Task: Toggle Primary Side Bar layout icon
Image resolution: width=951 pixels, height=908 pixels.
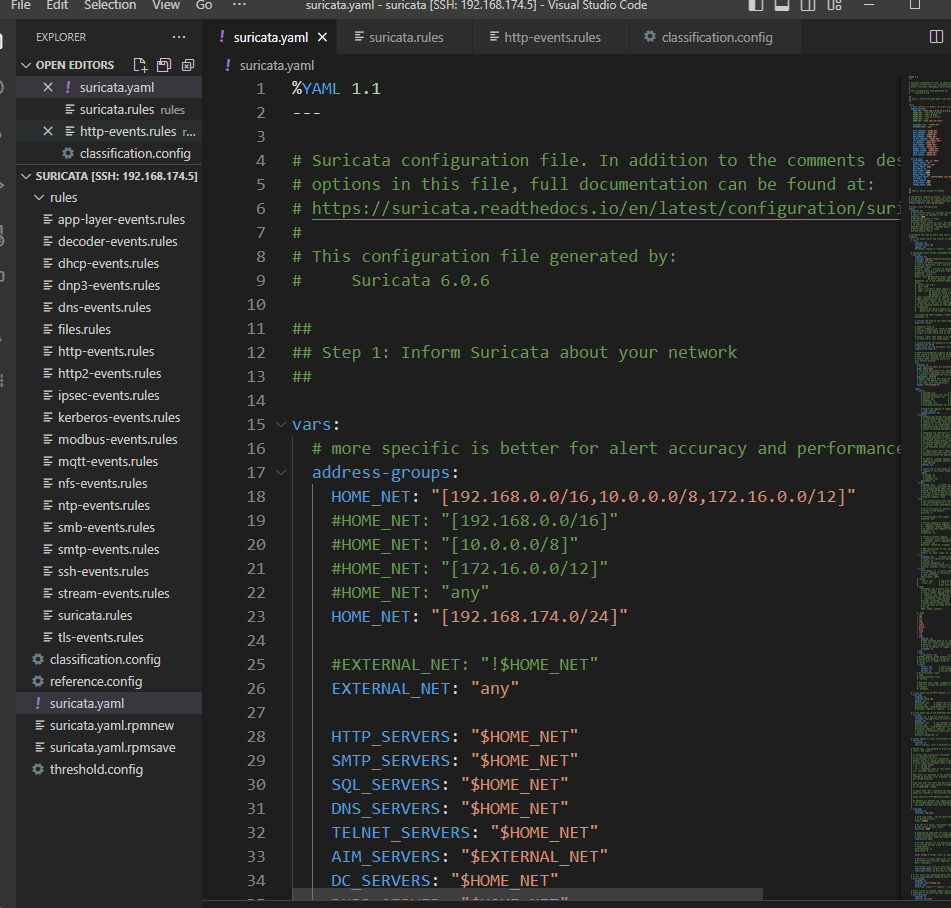Action: coord(756,5)
